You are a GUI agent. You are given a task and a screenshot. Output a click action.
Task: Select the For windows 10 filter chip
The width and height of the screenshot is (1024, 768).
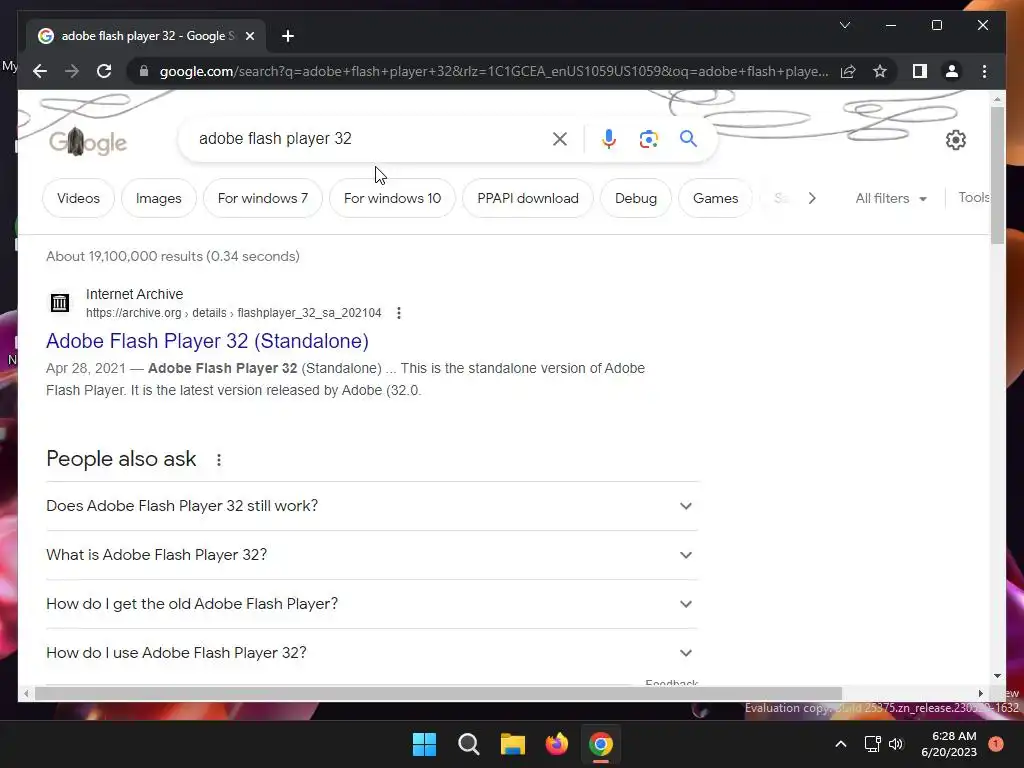click(x=392, y=199)
